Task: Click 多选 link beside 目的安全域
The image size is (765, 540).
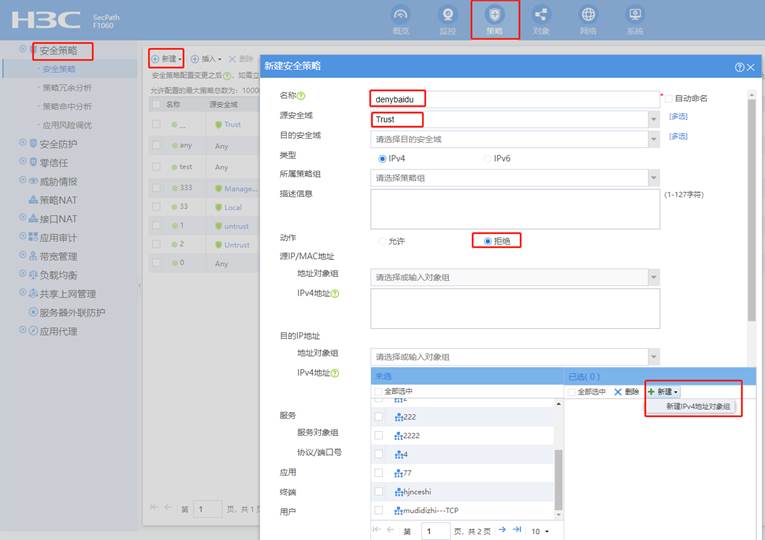Action: click(678, 137)
